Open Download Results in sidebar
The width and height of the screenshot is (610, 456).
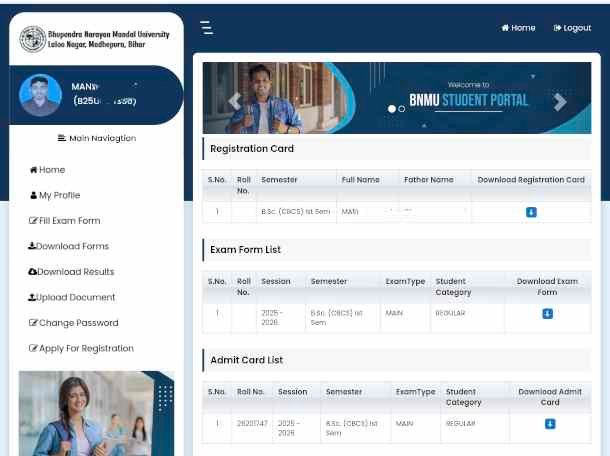point(71,272)
